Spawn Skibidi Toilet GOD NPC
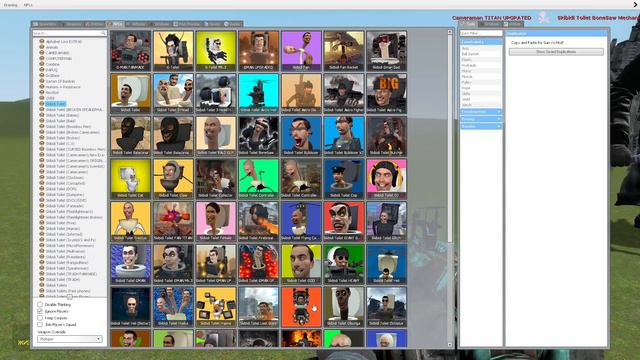The width and height of the screenshot is (640, 360). pyautogui.click(x=301, y=264)
